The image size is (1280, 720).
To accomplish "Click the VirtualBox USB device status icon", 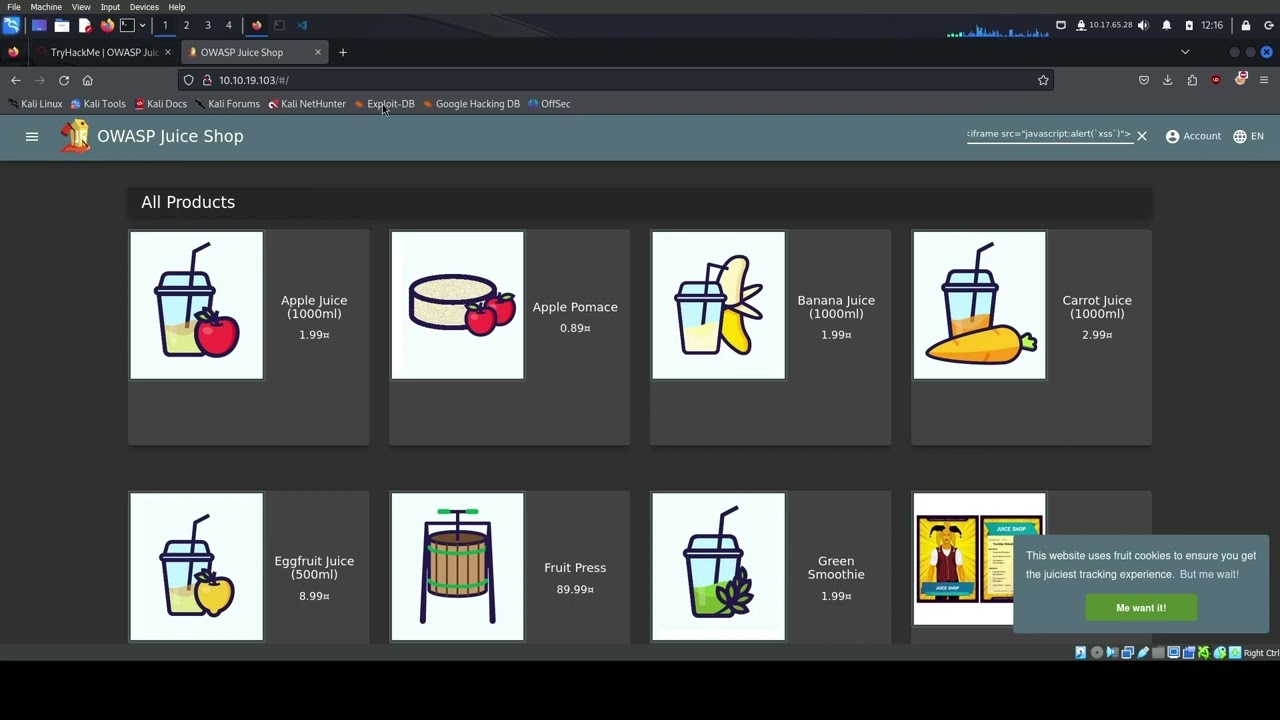I will [1143, 653].
